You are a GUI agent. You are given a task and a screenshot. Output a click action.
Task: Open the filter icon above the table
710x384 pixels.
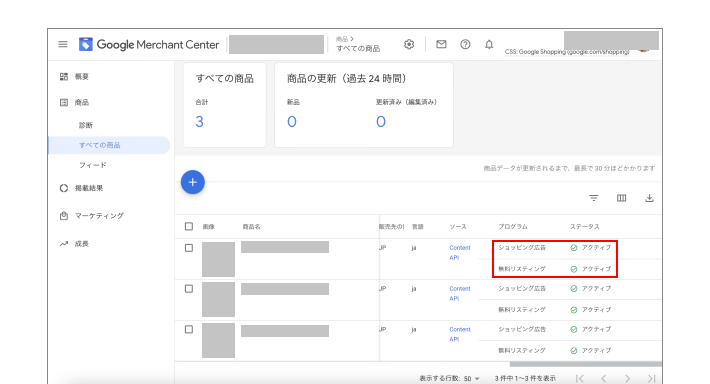click(594, 198)
